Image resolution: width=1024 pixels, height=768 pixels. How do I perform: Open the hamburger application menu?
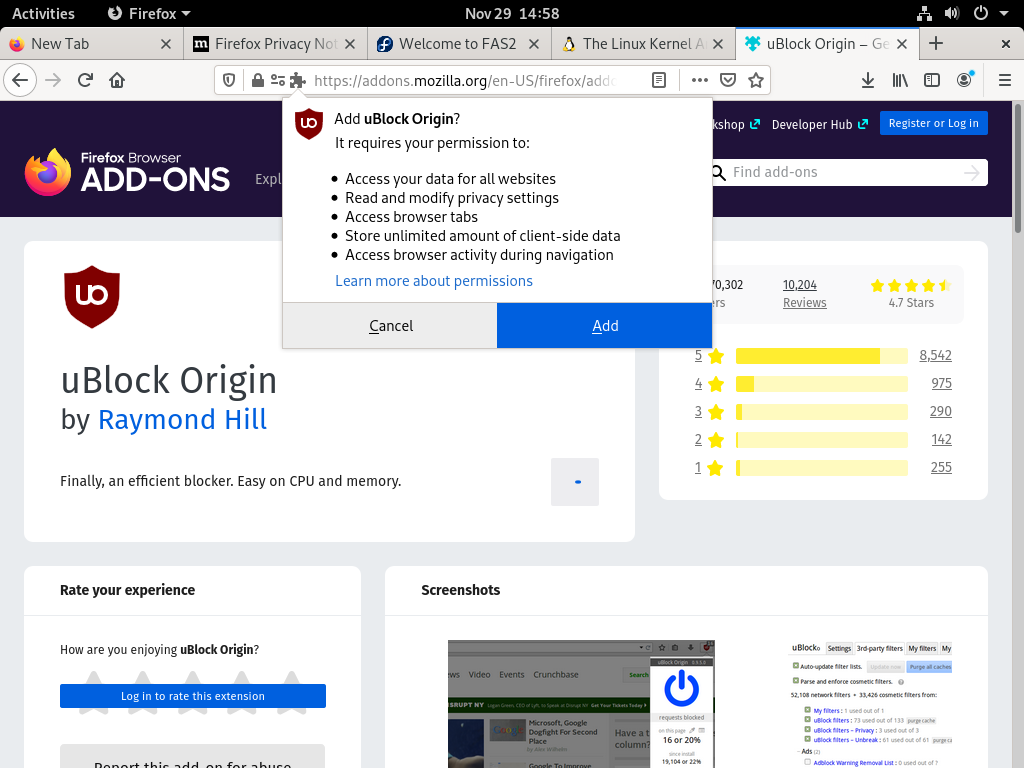point(1005,80)
